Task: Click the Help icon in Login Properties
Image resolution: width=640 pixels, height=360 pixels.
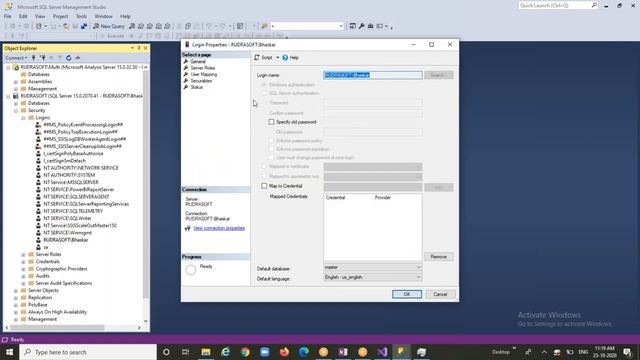Action: pos(285,58)
